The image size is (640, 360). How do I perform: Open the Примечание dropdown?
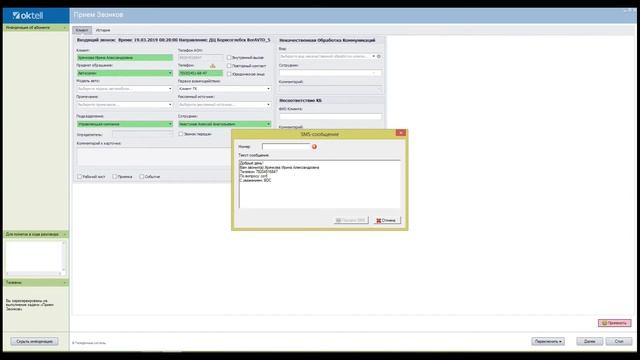pos(124,104)
